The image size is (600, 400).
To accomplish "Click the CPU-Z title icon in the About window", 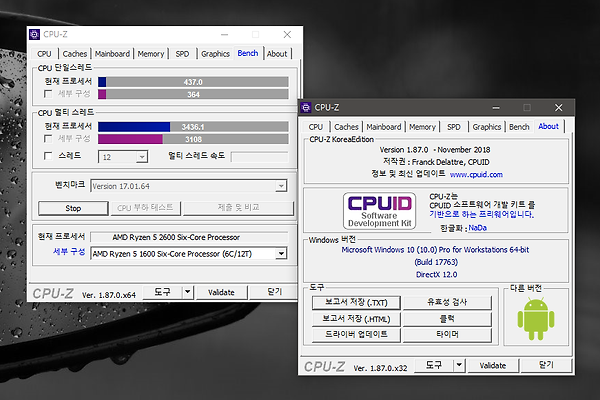I will pyautogui.click(x=306, y=107).
